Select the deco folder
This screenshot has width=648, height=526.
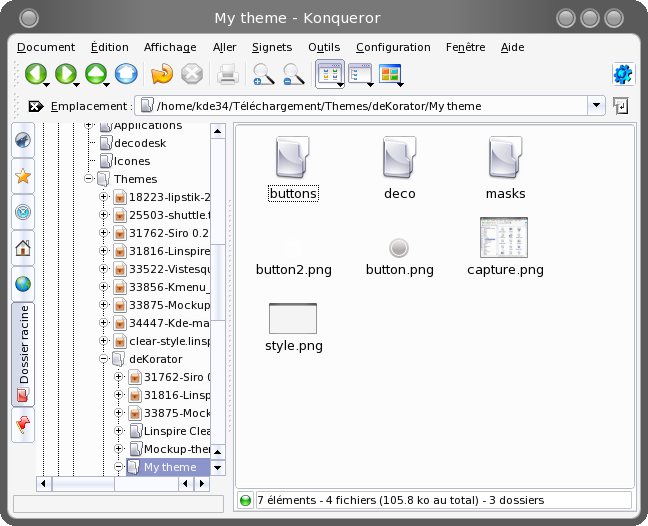point(399,169)
